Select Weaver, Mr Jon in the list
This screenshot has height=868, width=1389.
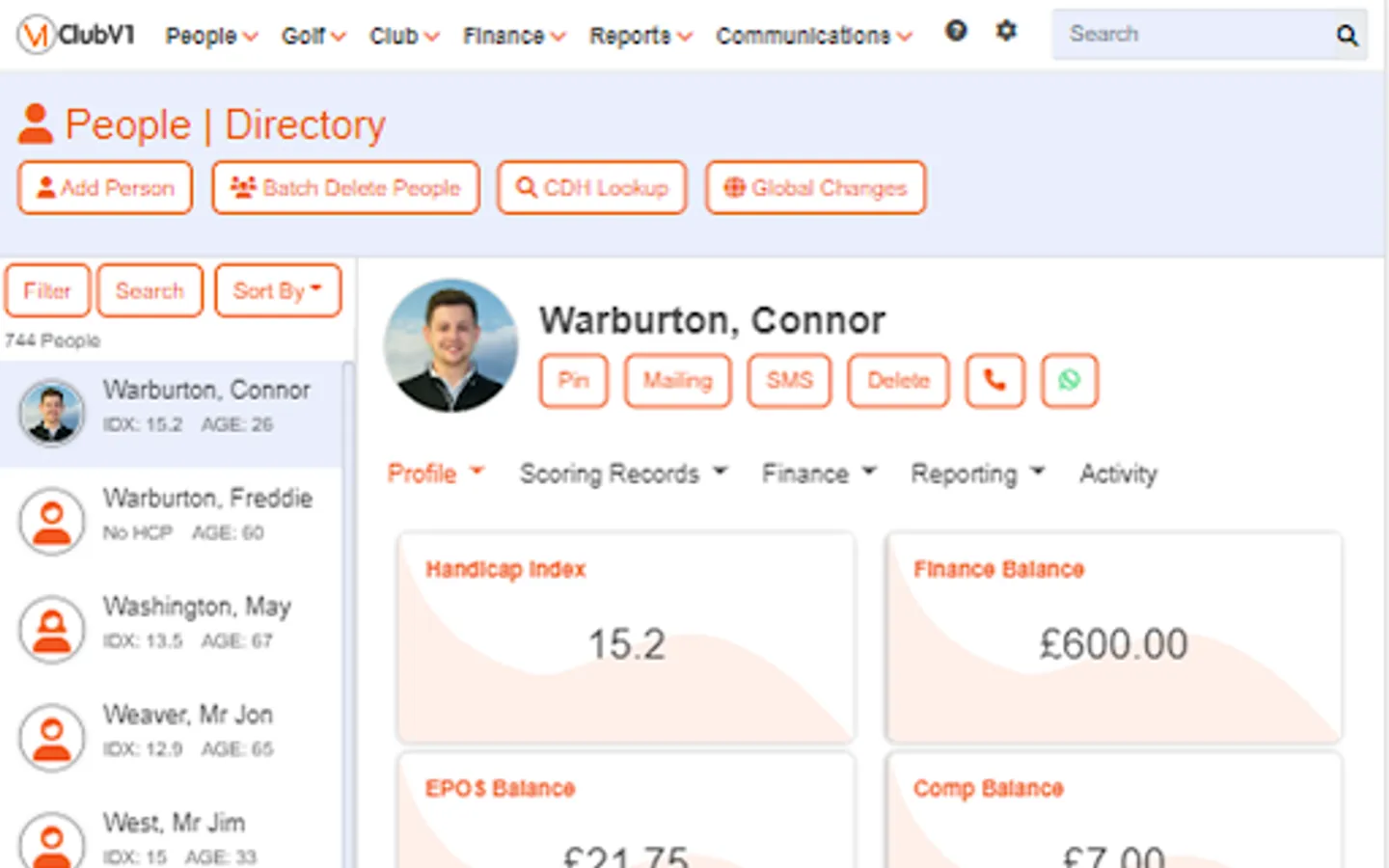pyautogui.click(x=171, y=737)
